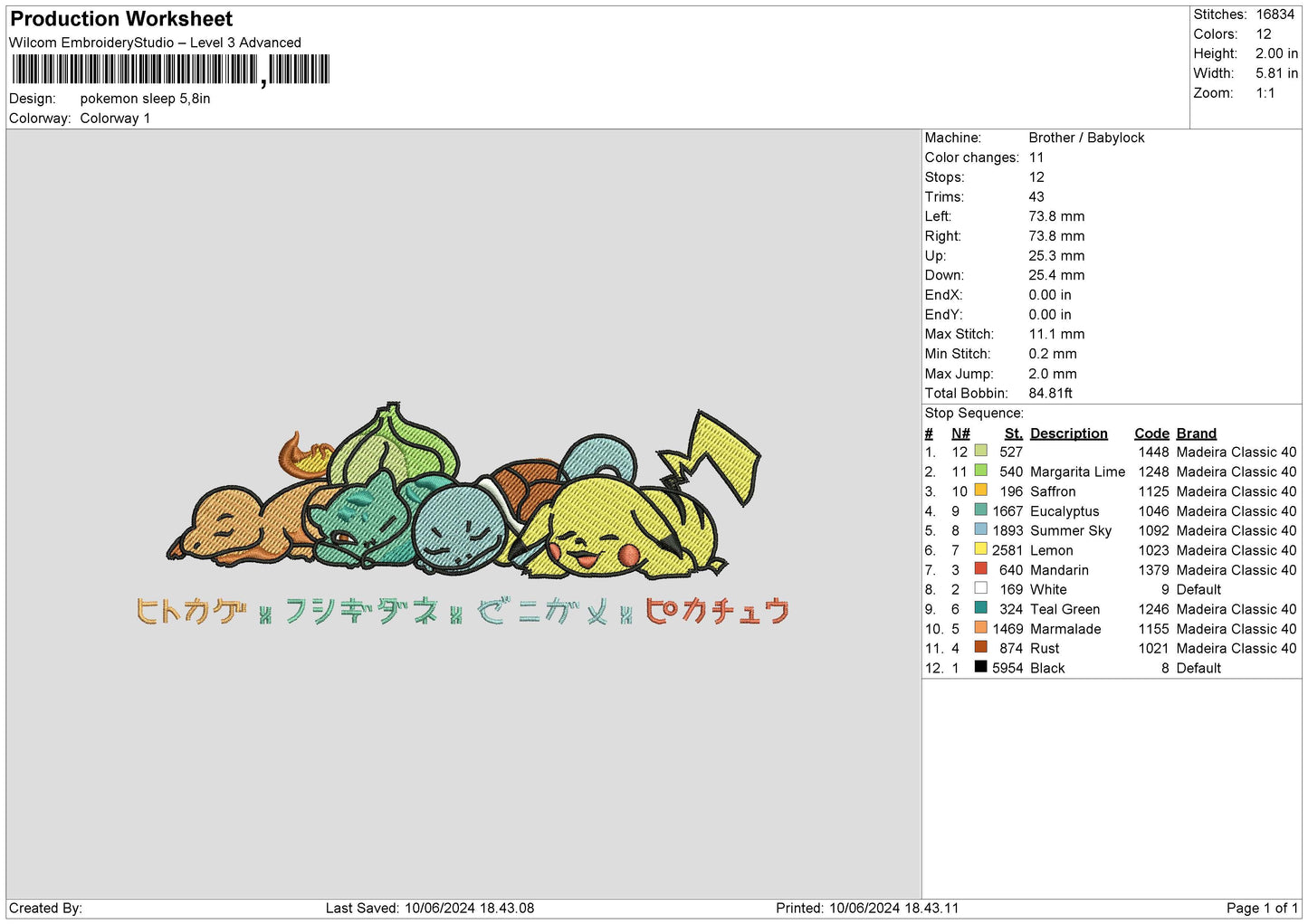
Task: Click the code 1155 in the Marmalade row
Action: pyautogui.click(x=1154, y=629)
